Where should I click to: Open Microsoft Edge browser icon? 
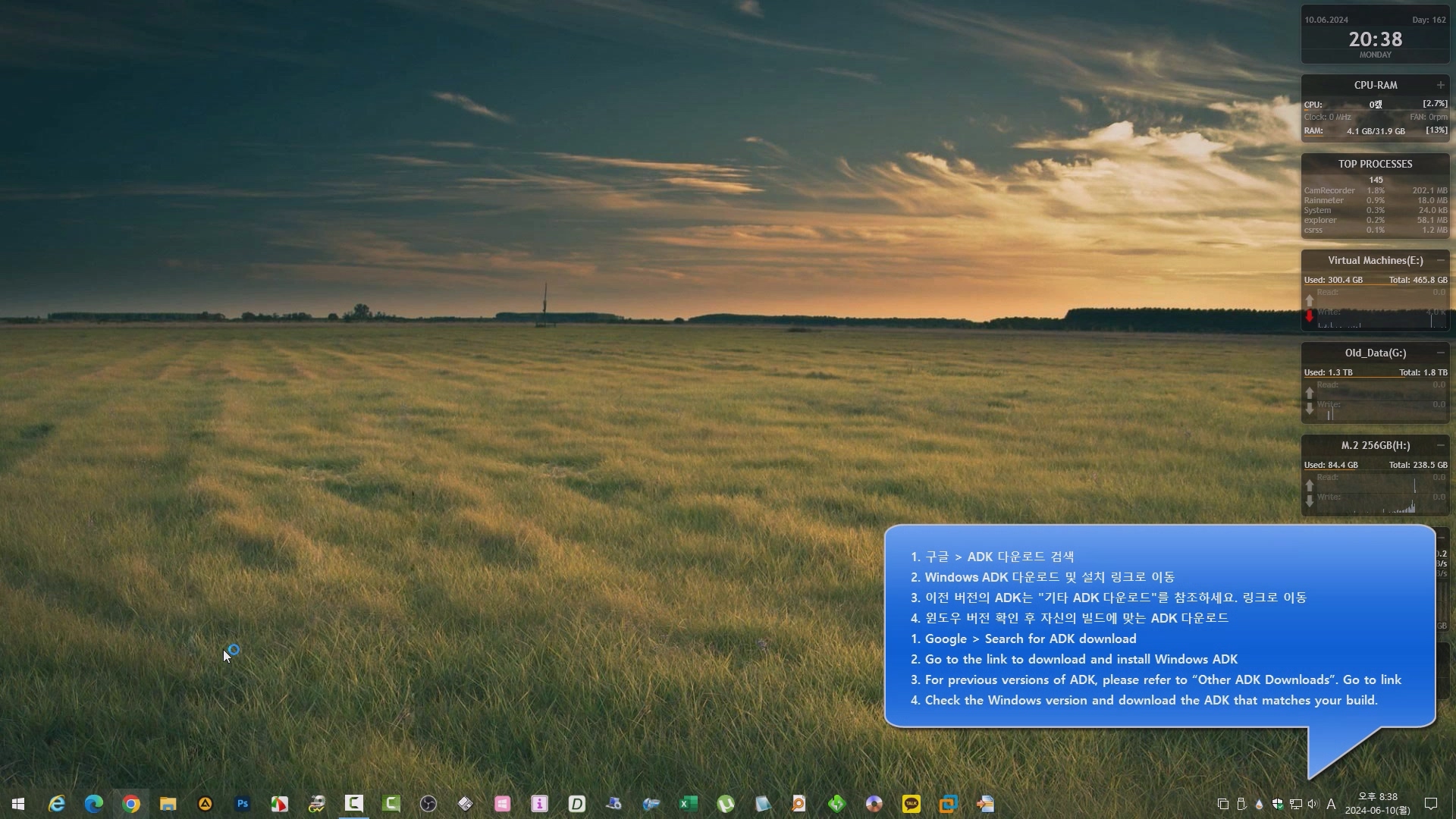click(x=94, y=804)
